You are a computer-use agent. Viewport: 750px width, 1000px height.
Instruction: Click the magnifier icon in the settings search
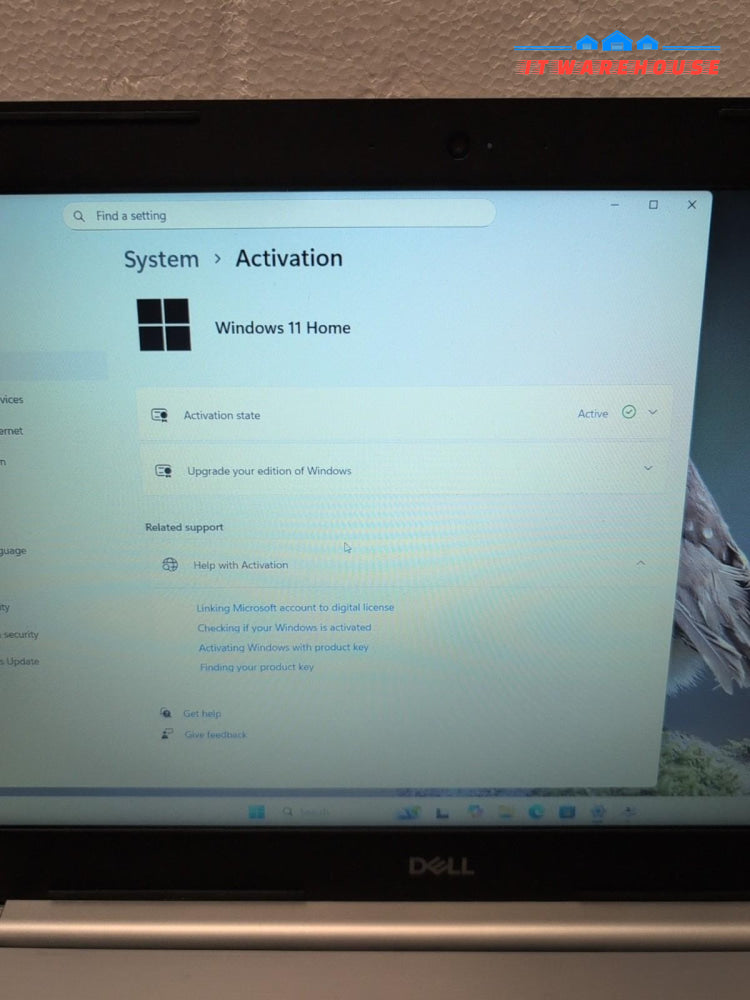pyautogui.click(x=78, y=216)
